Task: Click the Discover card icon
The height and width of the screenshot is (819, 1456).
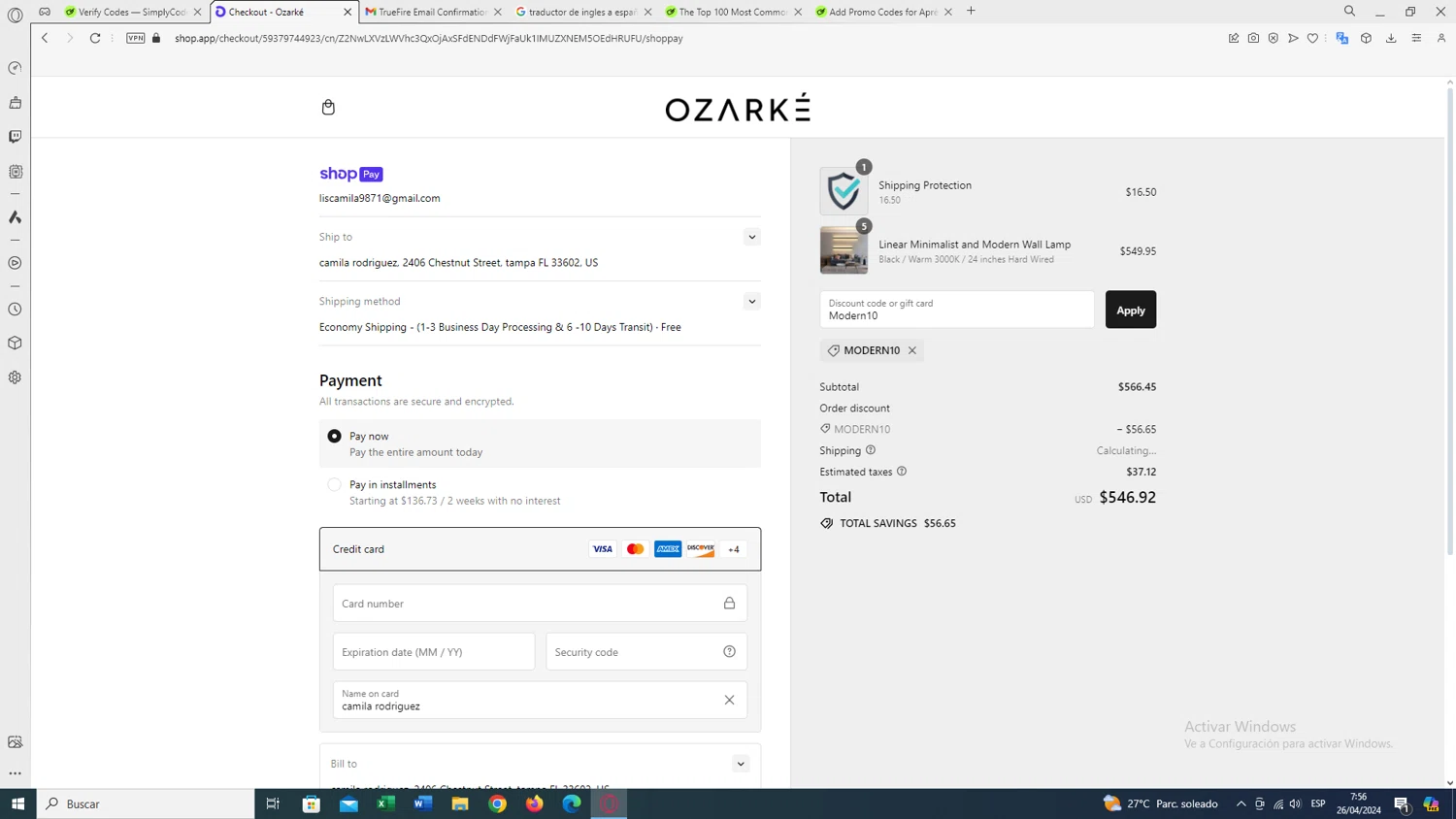Action: pyautogui.click(x=701, y=549)
